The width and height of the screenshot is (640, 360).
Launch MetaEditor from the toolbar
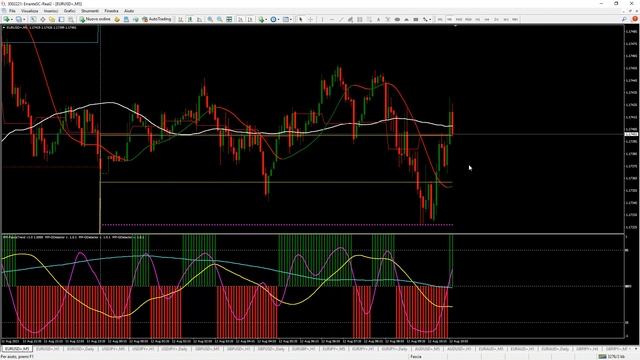point(117,19)
